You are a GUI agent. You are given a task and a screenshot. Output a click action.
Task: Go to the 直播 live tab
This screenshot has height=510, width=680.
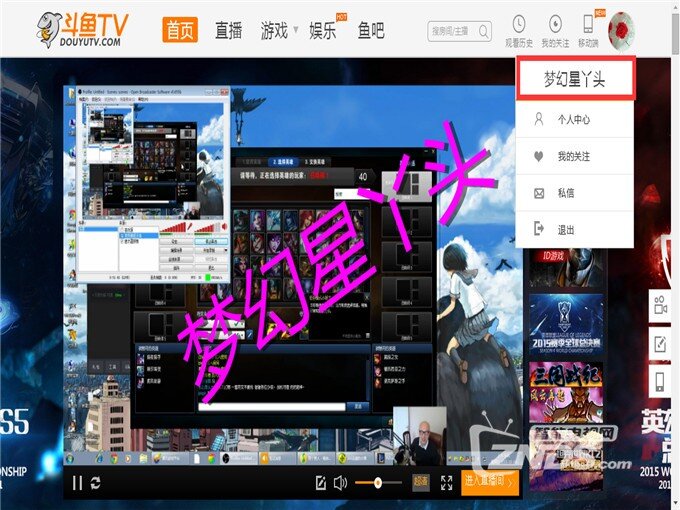point(229,30)
